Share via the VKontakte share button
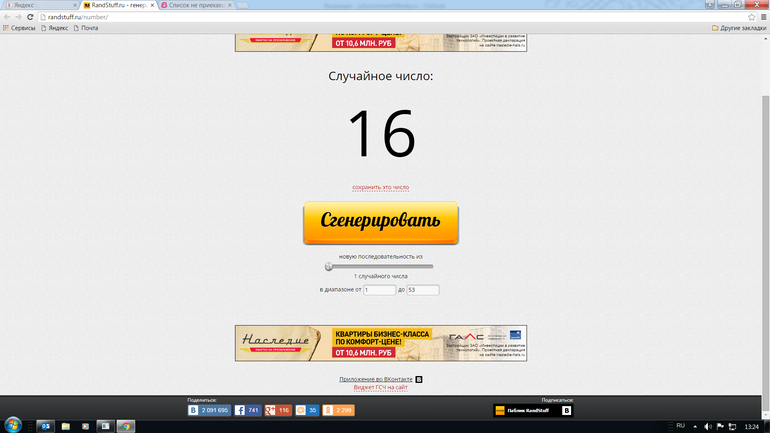 [209, 410]
